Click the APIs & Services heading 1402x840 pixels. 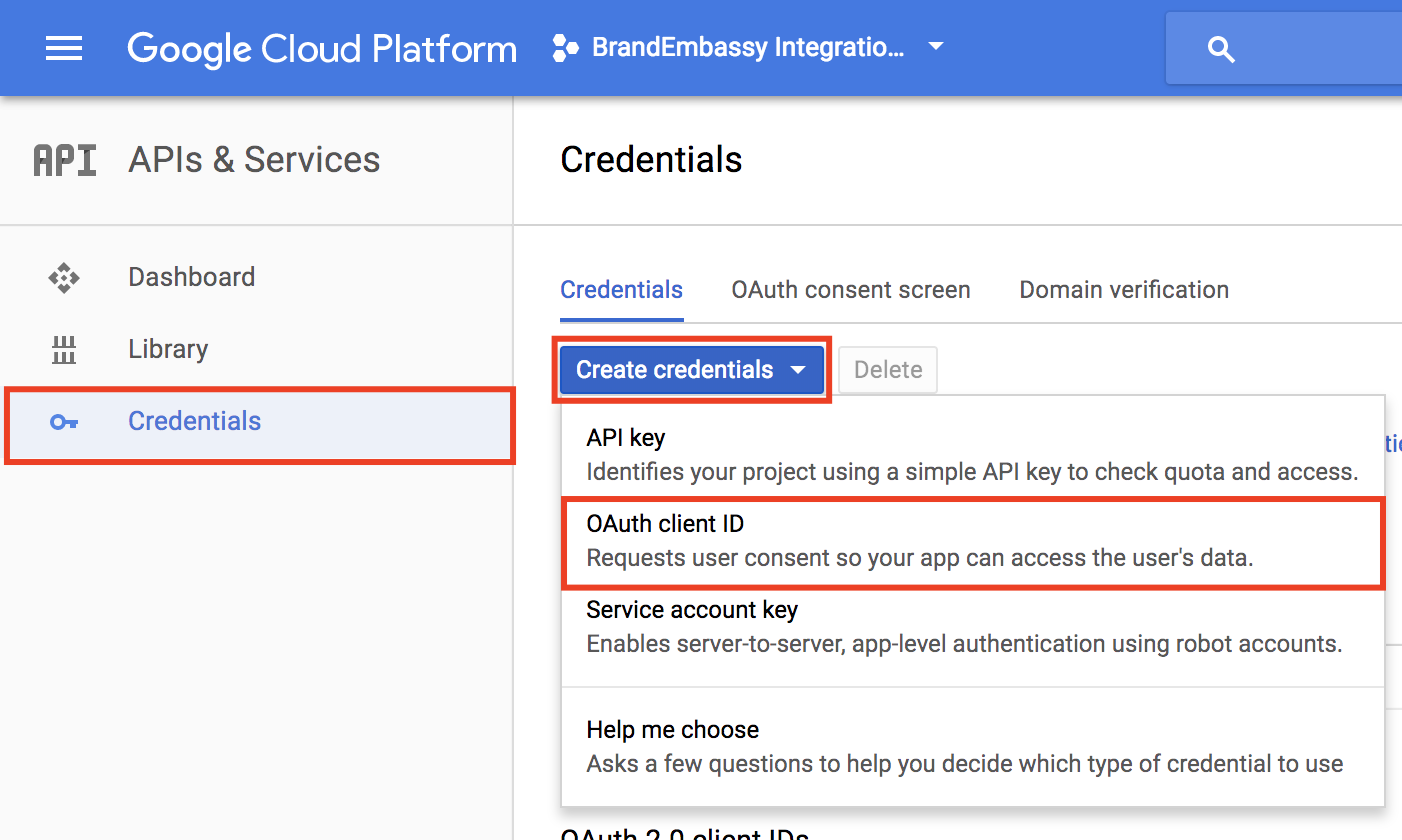point(254,160)
